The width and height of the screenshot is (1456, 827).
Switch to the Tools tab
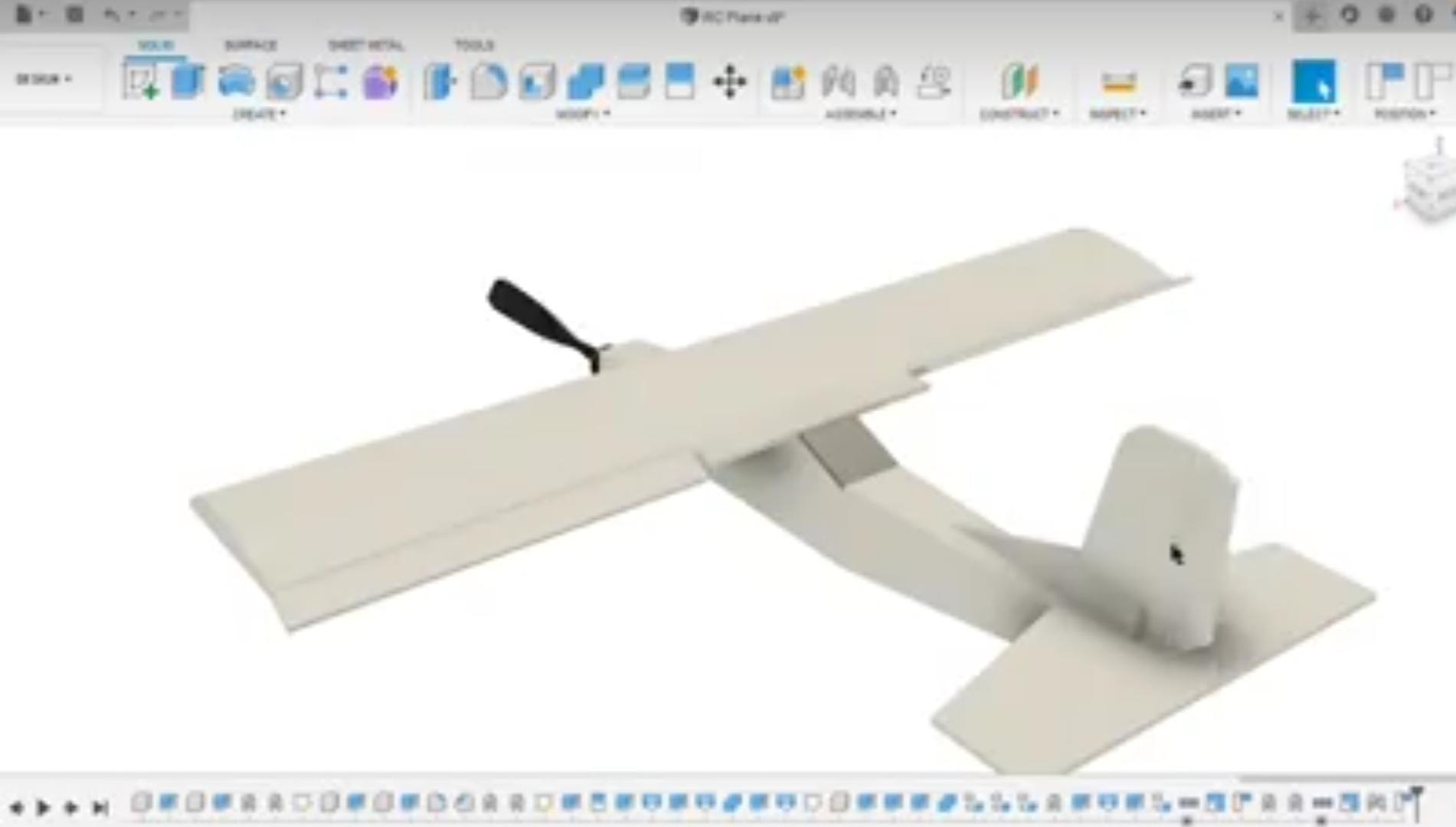pyautogui.click(x=474, y=45)
